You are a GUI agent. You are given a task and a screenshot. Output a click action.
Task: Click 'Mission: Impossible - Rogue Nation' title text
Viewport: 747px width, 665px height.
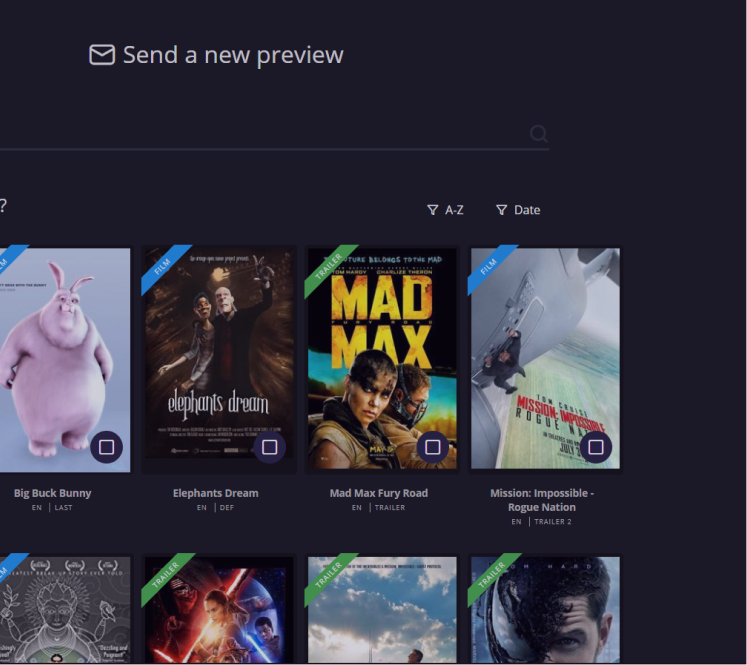click(542, 500)
